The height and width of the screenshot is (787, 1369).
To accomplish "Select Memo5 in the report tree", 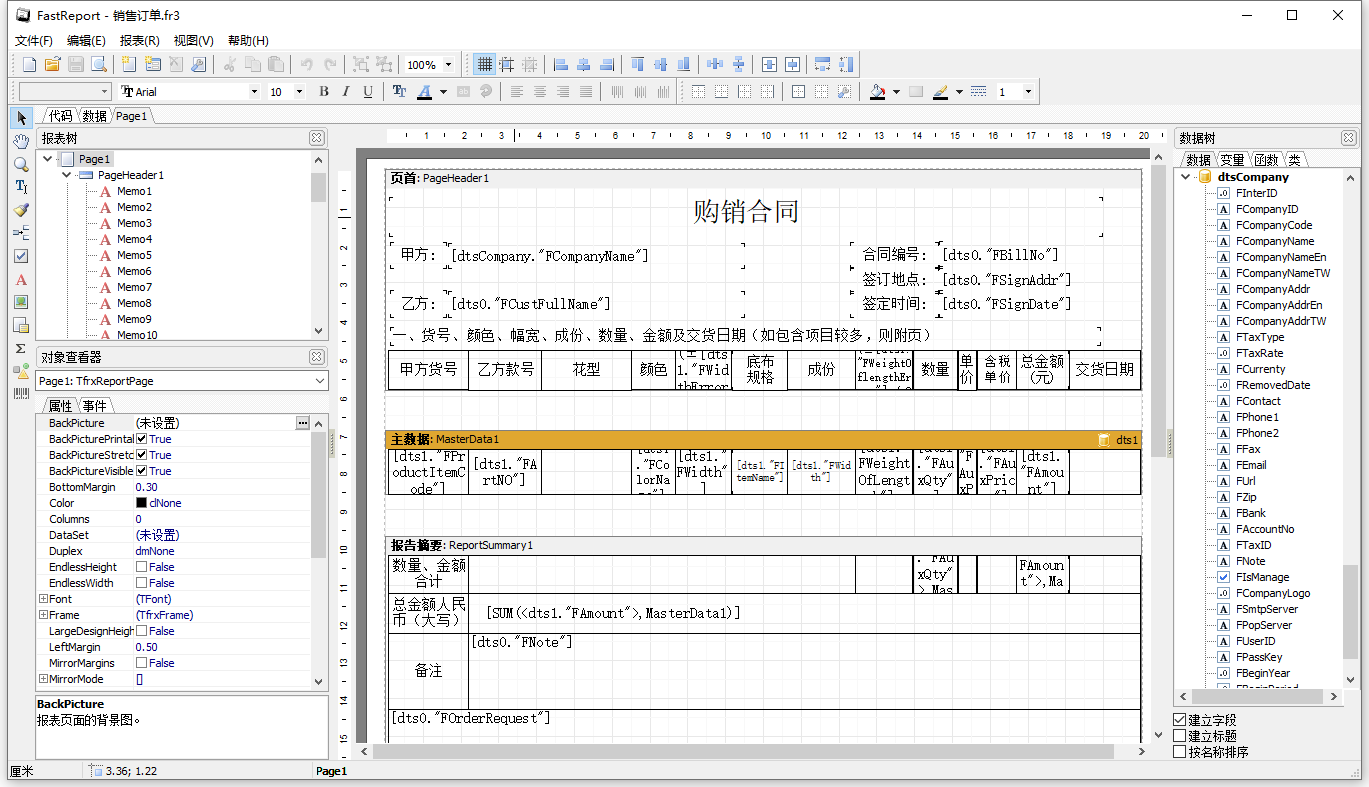I will pos(134,255).
